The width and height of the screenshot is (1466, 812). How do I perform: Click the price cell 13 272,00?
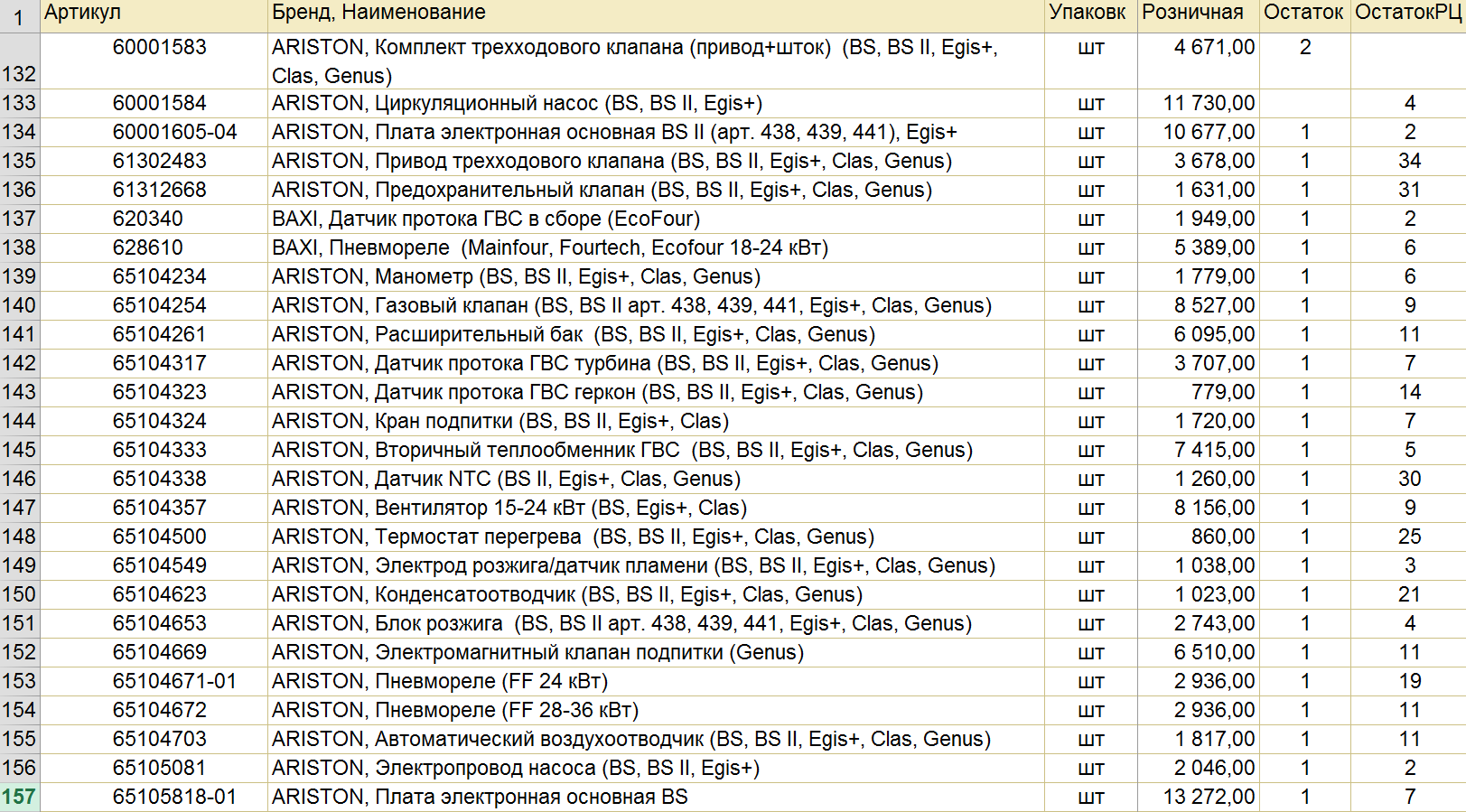coord(1198,798)
